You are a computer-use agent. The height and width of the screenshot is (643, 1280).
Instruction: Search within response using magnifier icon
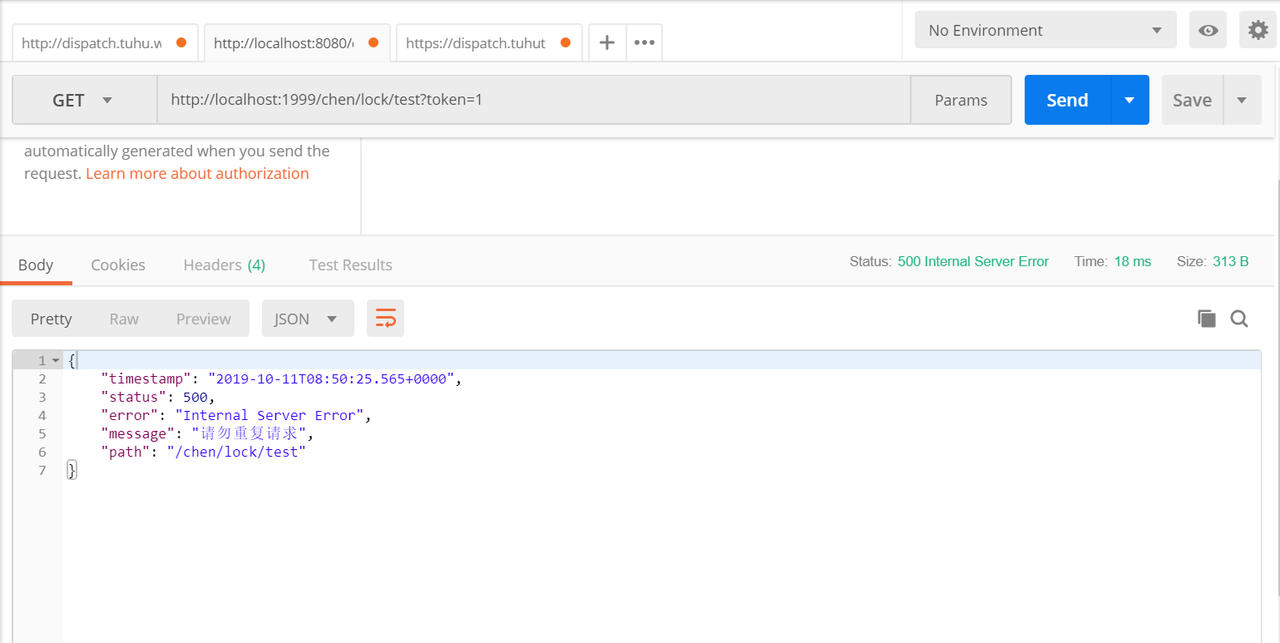1239,318
